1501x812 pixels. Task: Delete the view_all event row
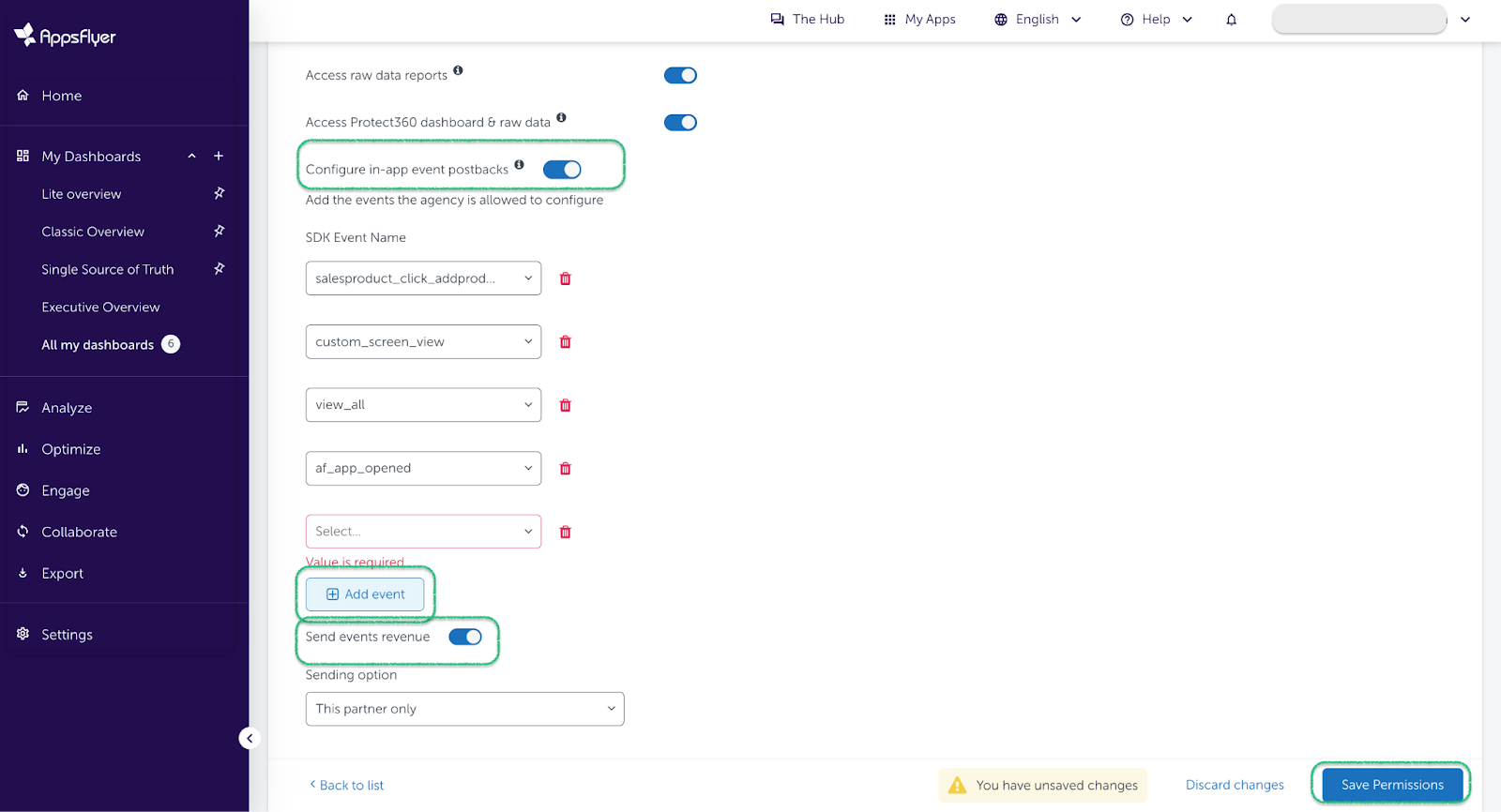point(565,405)
